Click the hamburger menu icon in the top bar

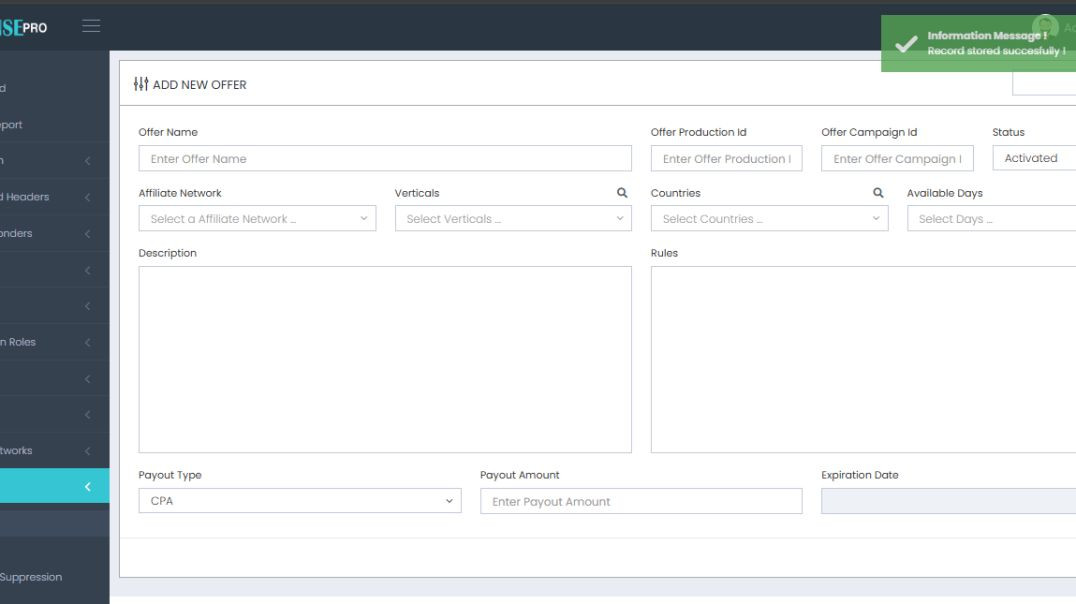(91, 25)
